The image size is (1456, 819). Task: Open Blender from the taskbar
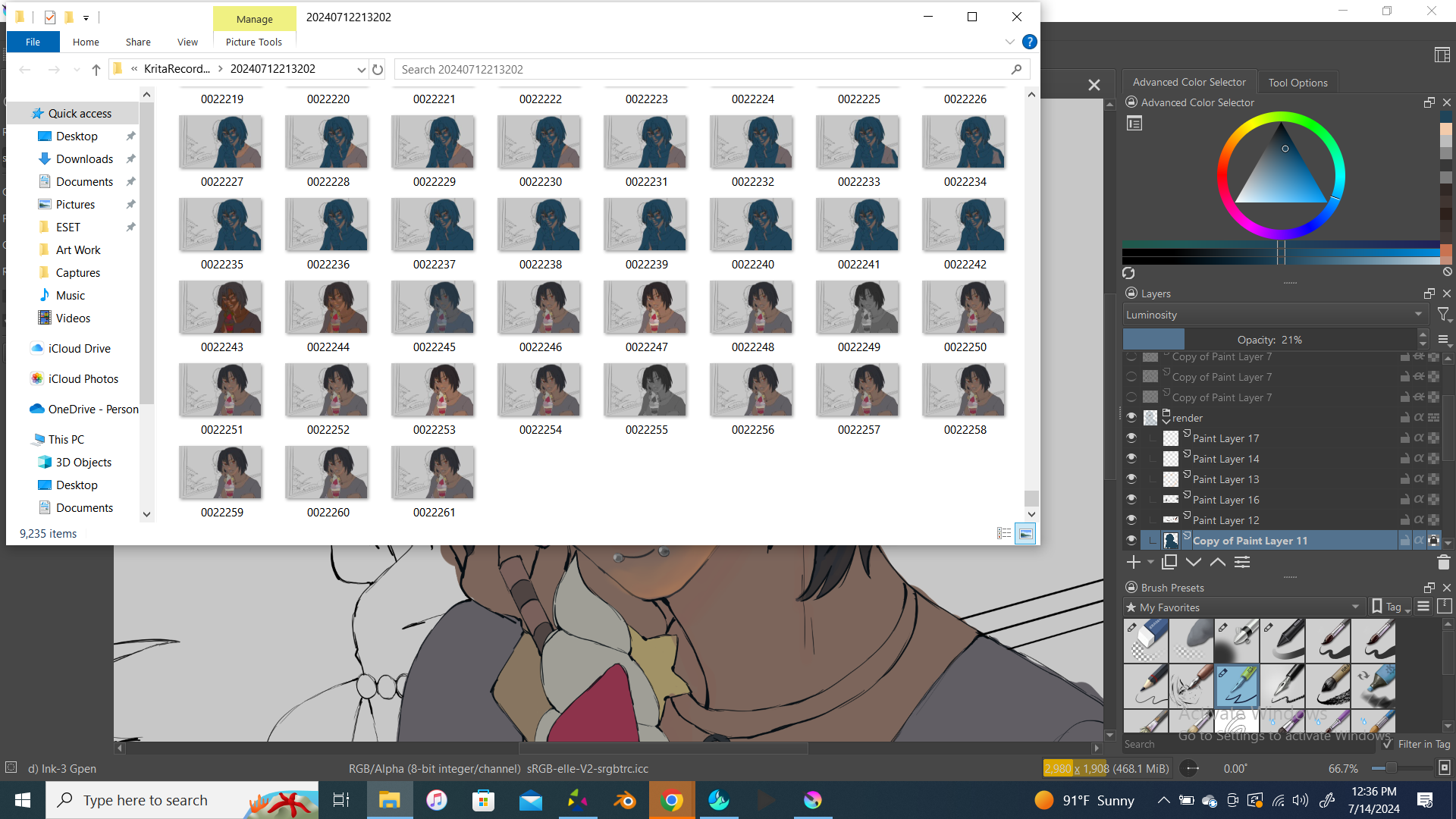pyautogui.click(x=625, y=800)
